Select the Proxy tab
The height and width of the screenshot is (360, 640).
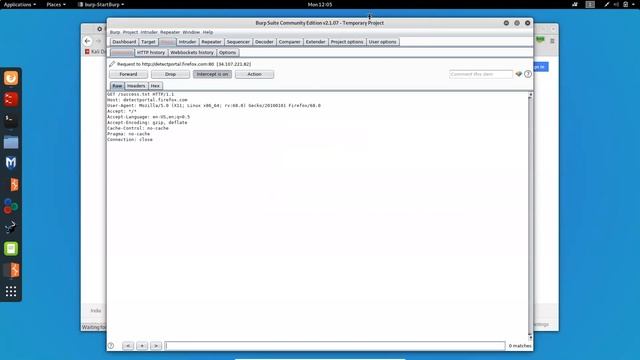167,42
